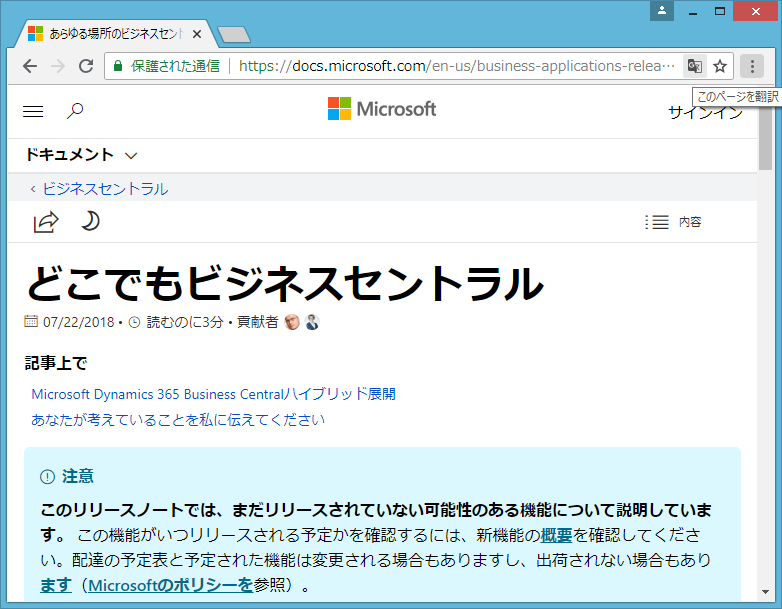Click the 注意 note heading
Viewport: 782px width, 609px height.
point(77,476)
